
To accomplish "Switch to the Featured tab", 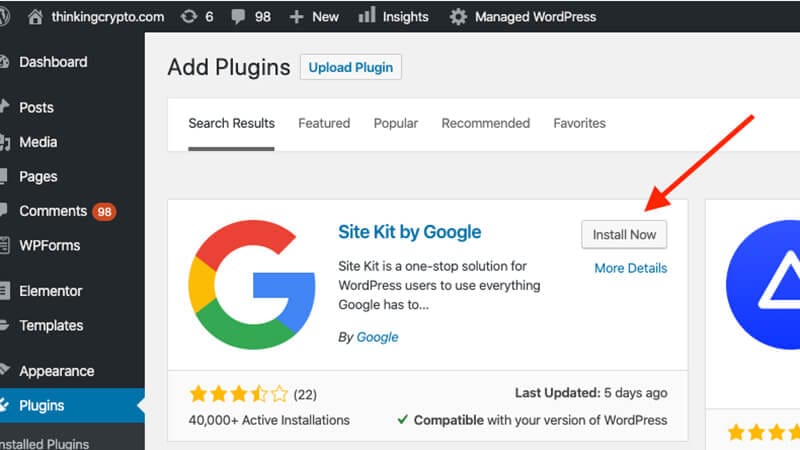I will [324, 123].
